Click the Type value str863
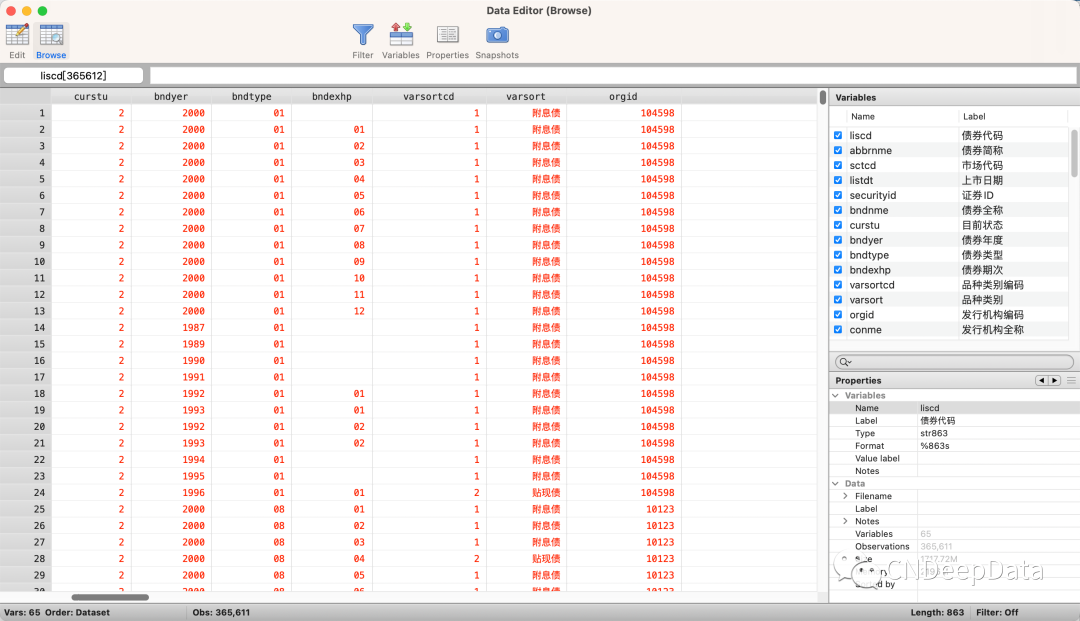Image resolution: width=1080 pixels, height=621 pixels. tap(934, 433)
